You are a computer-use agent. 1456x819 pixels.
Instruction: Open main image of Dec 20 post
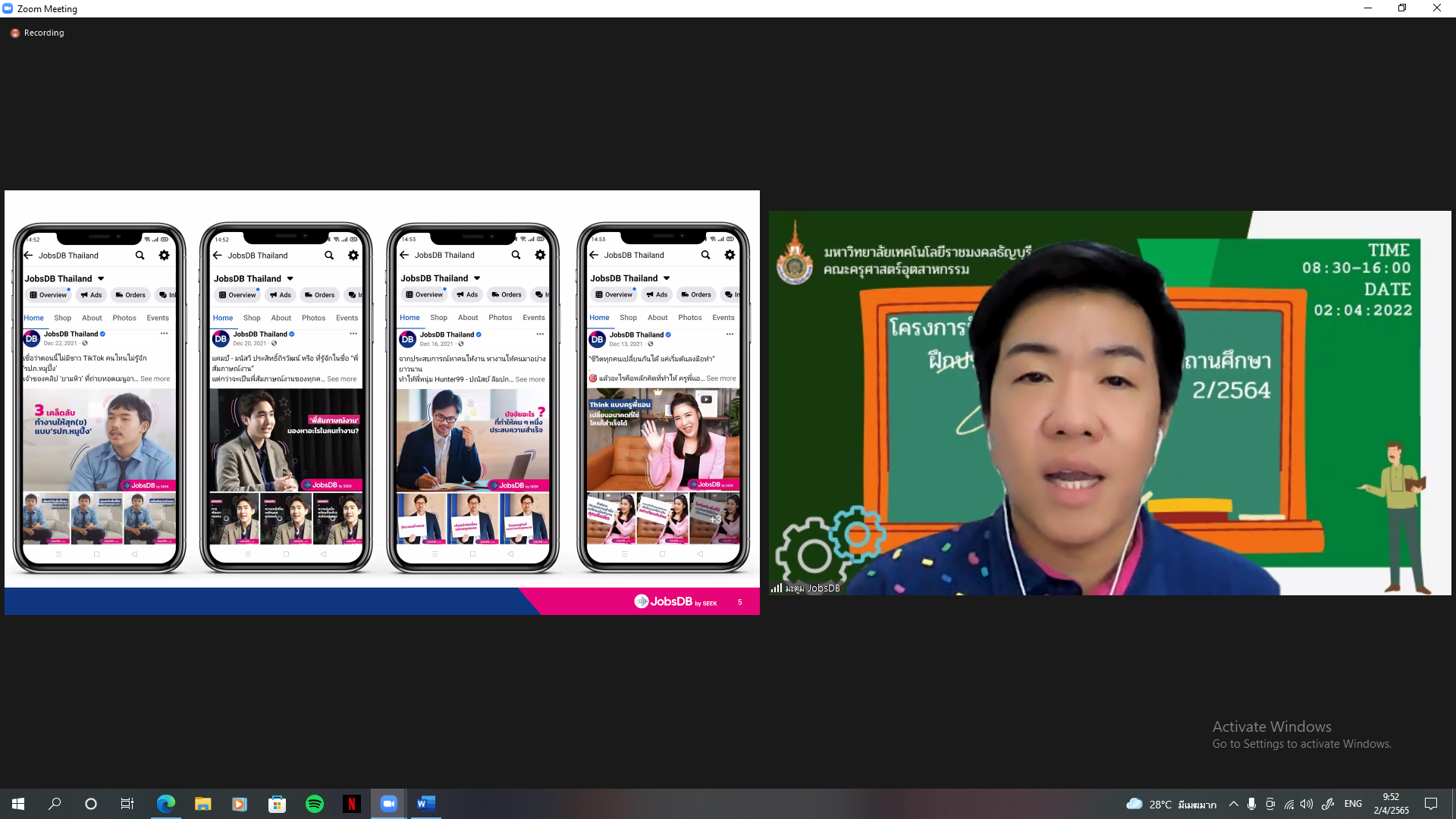tap(286, 440)
